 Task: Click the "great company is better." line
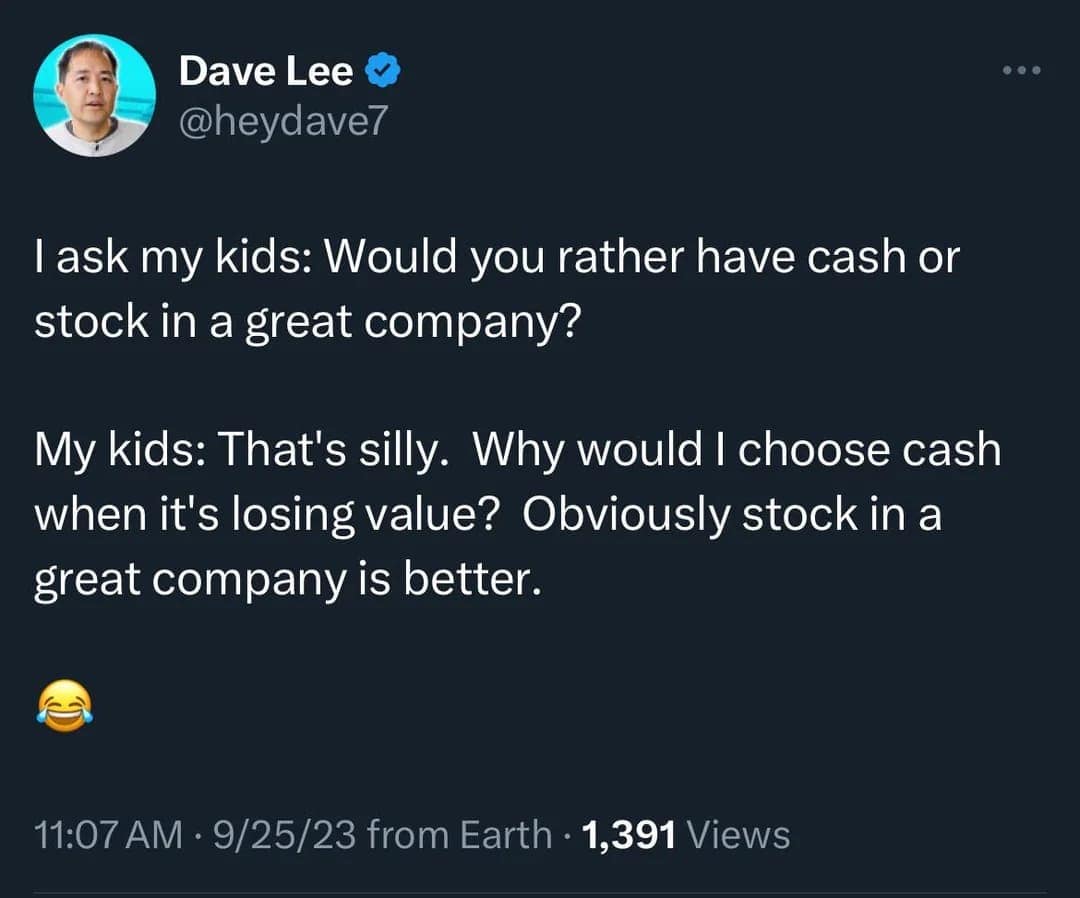[x=288, y=578]
